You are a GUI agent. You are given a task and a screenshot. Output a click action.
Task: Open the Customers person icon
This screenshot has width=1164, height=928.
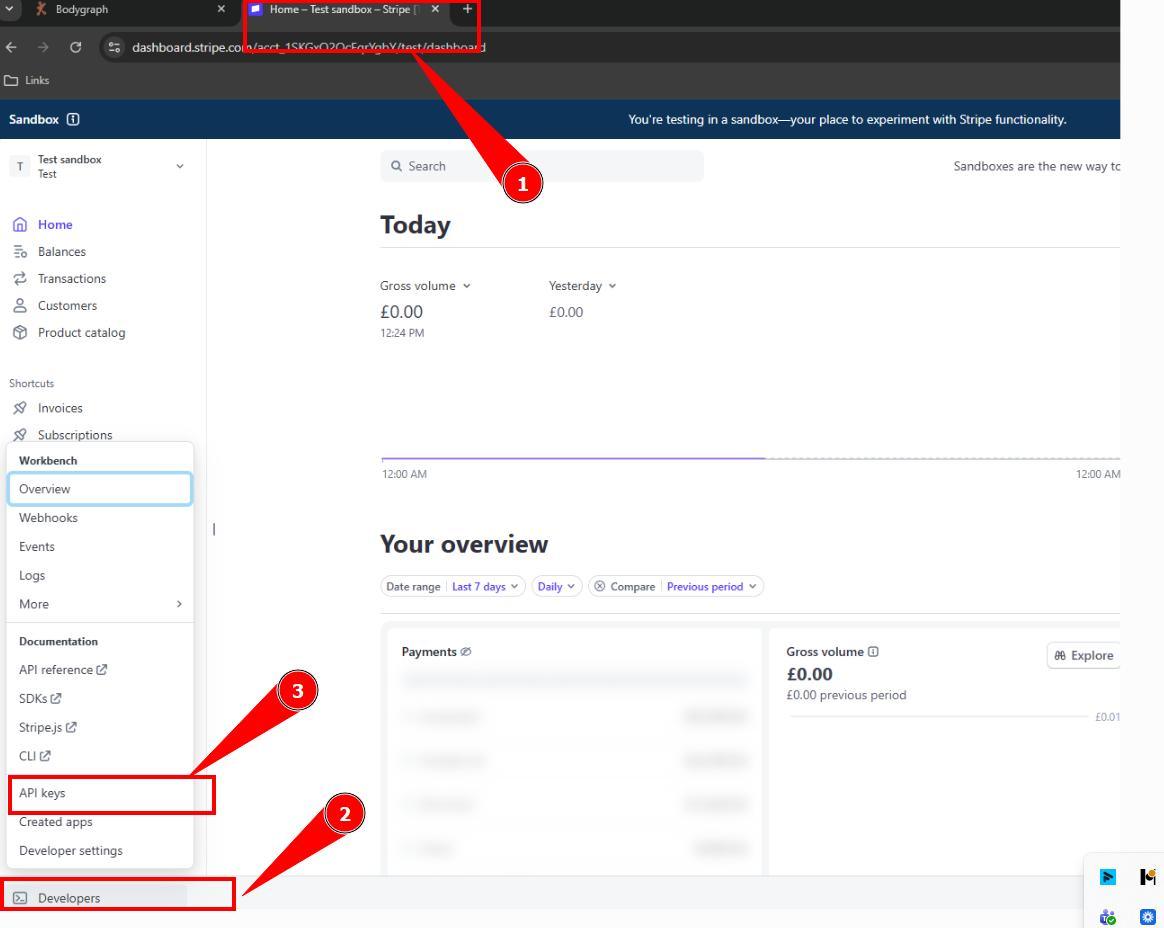(x=20, y=306)
